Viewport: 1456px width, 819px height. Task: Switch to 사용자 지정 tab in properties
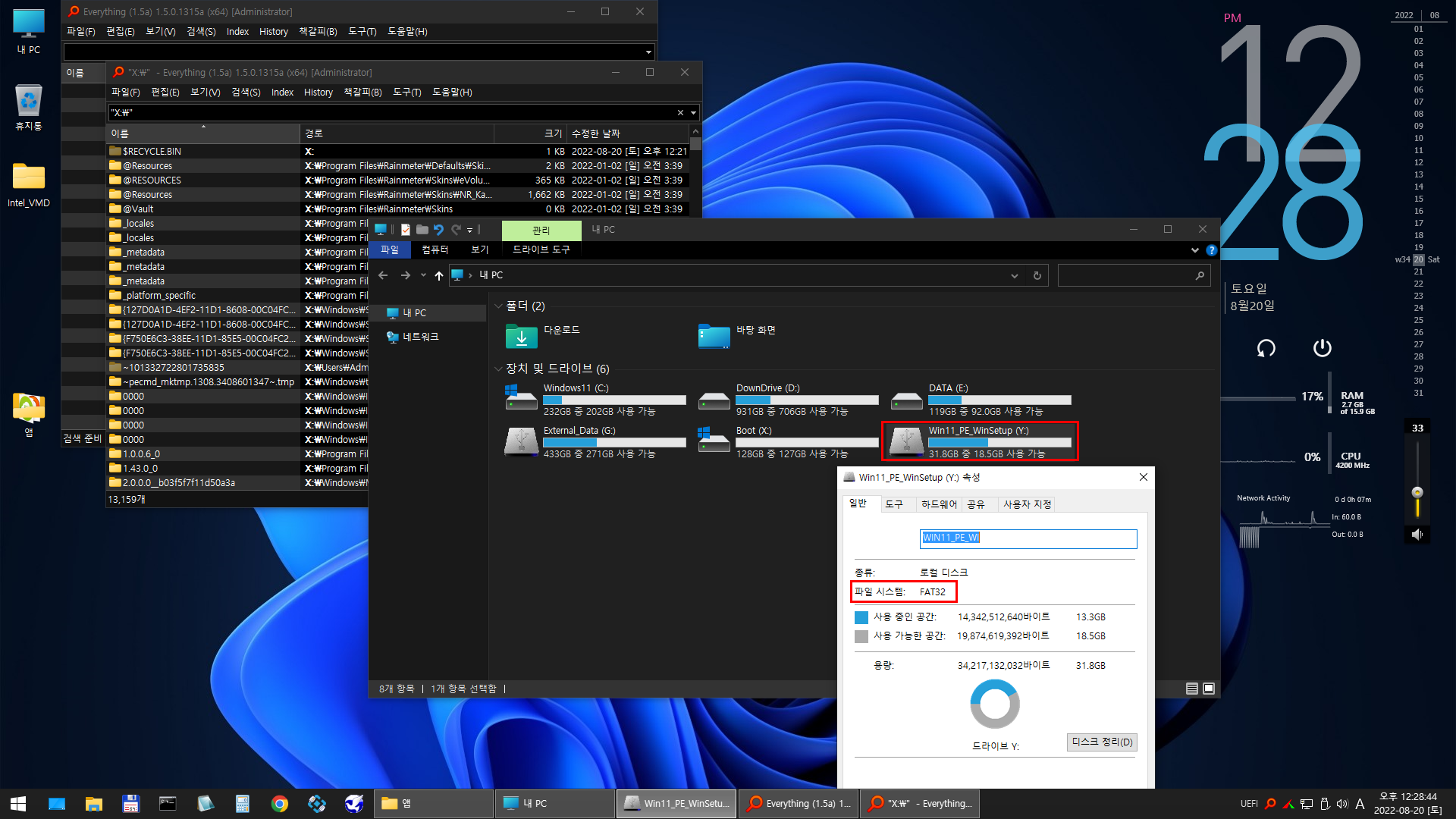[1027, 504]
